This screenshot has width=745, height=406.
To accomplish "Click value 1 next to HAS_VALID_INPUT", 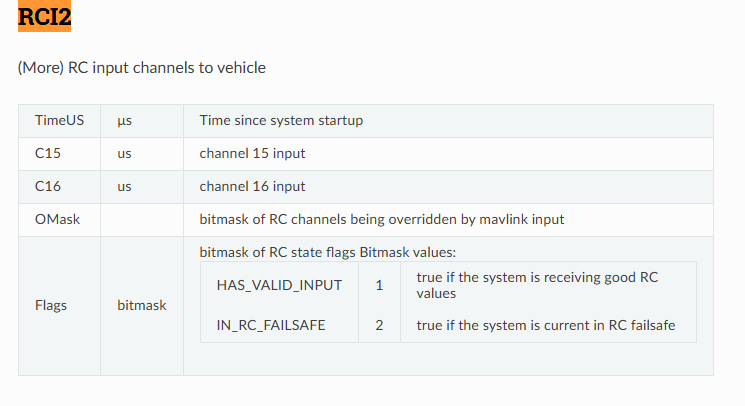I will (x=379, y=285).
